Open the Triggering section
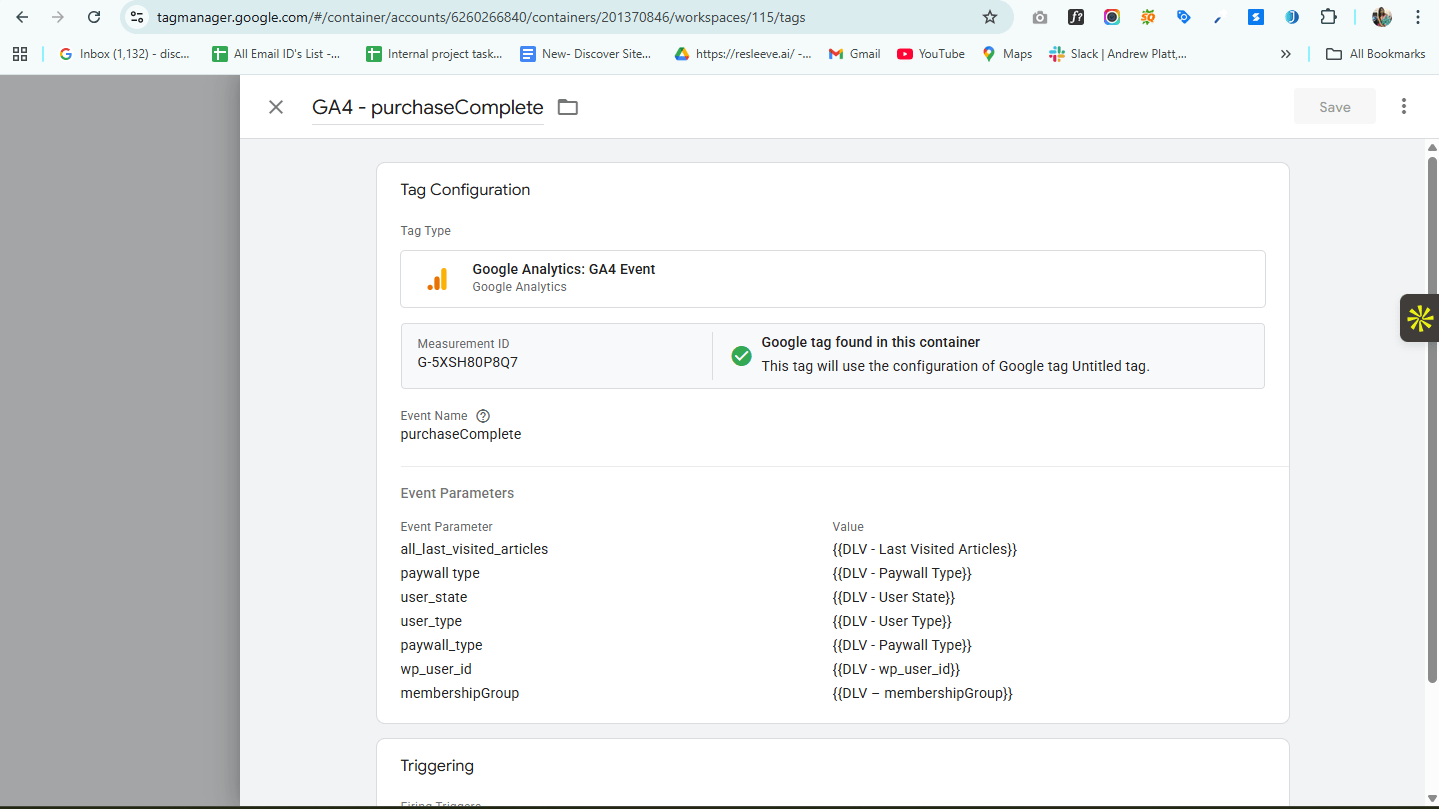The width and height of the screenshot is (1439, 809). coord(437,766)
